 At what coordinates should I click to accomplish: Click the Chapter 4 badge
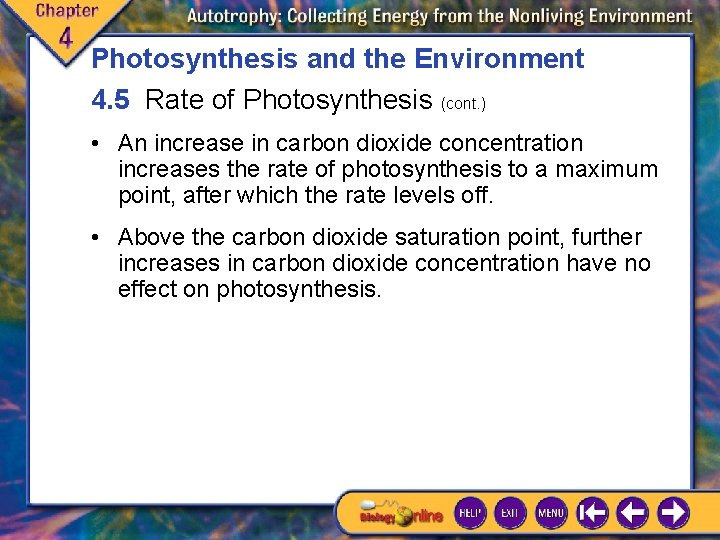(x=65, y=28)
